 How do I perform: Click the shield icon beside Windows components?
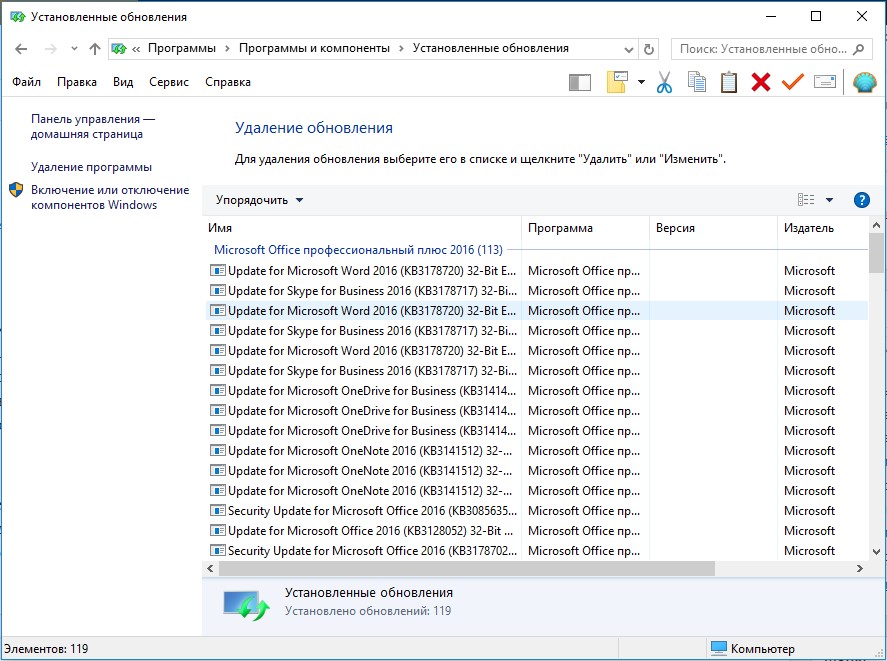tap(16, 190)
